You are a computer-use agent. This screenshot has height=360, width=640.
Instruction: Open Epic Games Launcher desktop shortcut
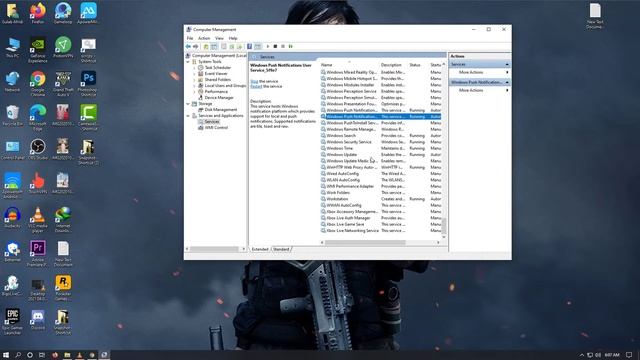click(x=12, y=322)
